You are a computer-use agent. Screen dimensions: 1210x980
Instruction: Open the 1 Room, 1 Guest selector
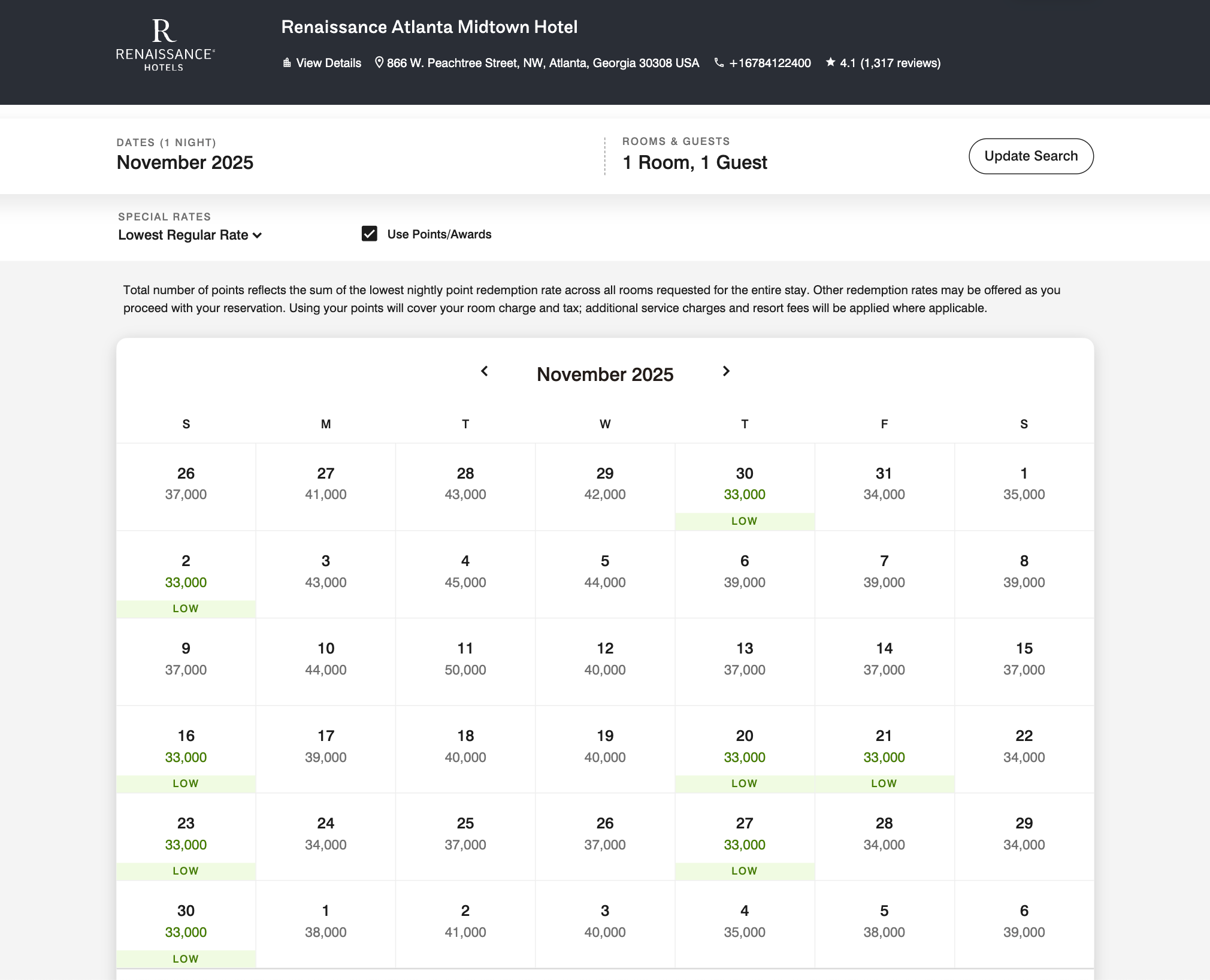[x=695, y=162]
